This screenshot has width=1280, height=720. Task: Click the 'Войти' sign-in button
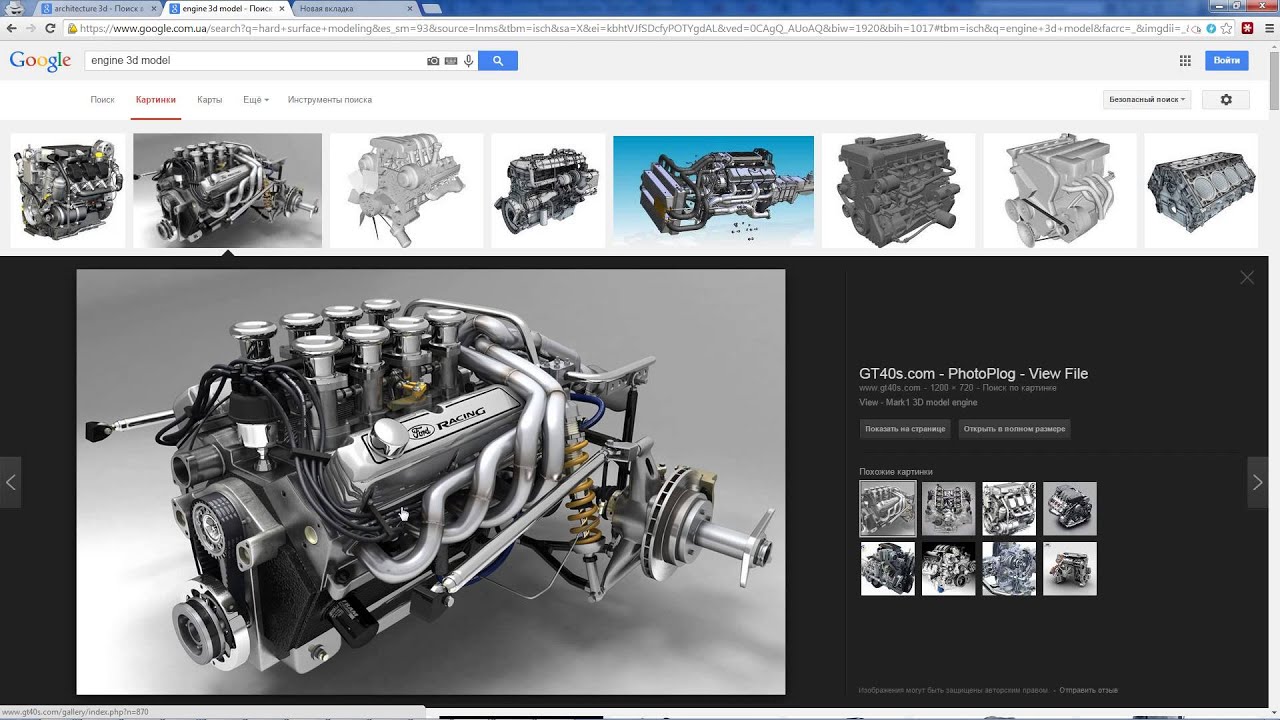point(1227,61)
